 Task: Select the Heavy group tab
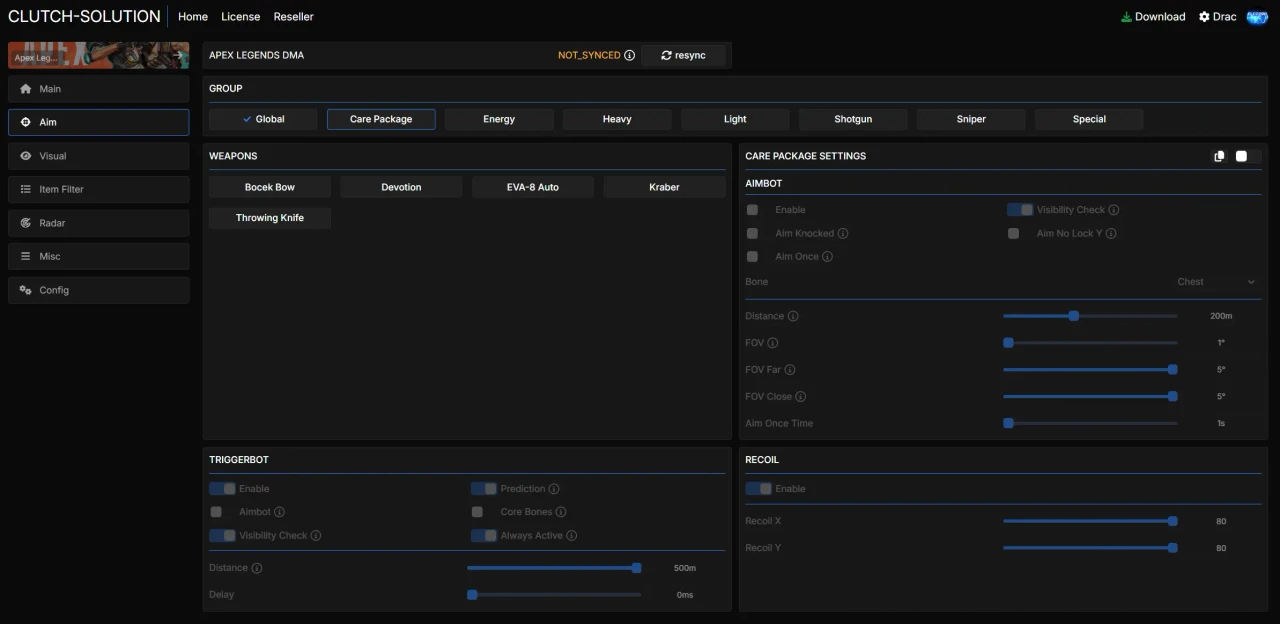[x=617, y=119]
